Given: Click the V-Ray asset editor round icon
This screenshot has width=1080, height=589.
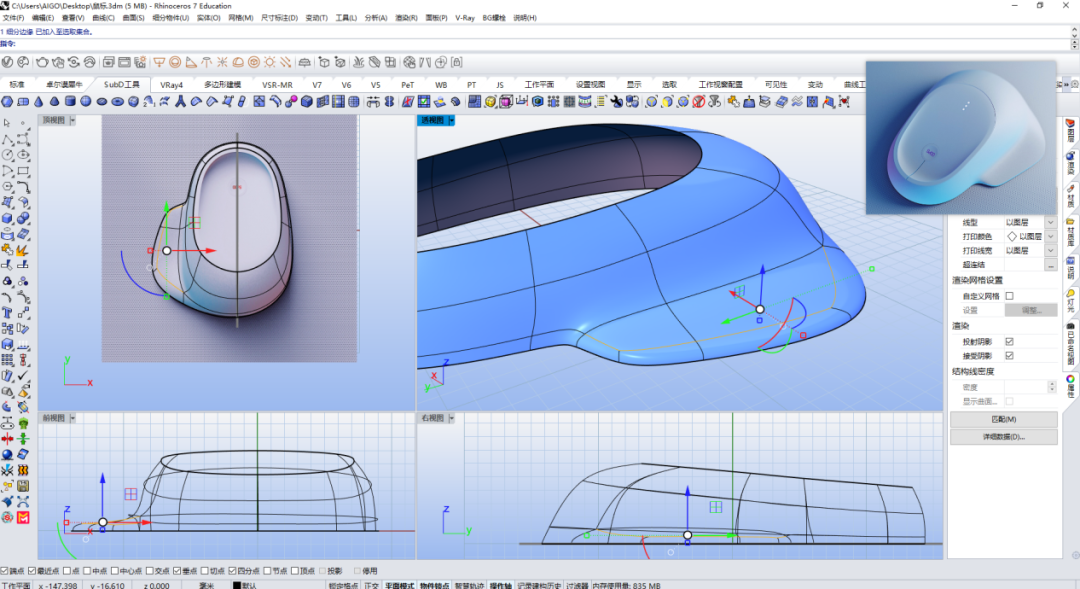Looking at the screenshot, I should pyautogui.click(x=7, y=62).
